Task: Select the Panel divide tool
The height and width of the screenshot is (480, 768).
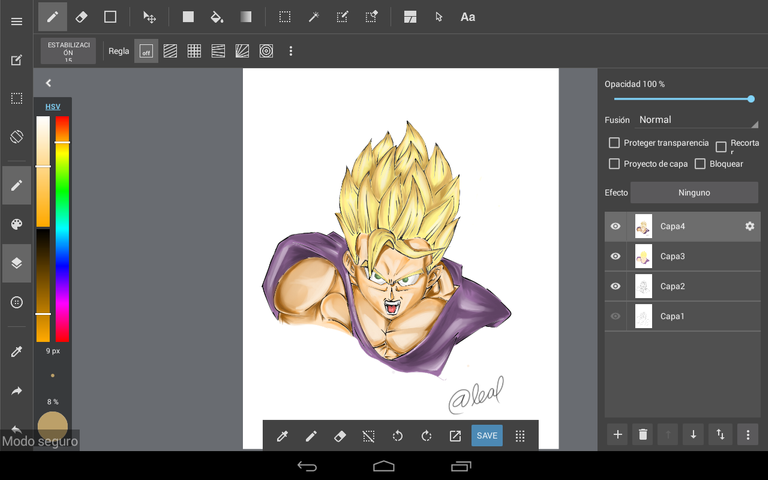Action: click(410, 17)
